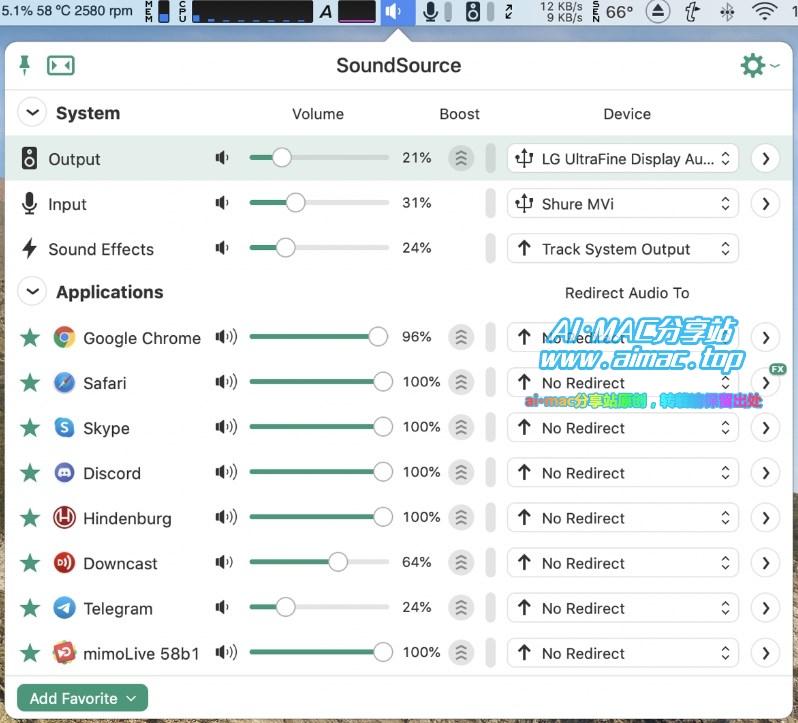Image resolution: width=798 pixels, height=723 pixels.
Task: Unfavorite Telegram star
Action: (x=30, y=608)
